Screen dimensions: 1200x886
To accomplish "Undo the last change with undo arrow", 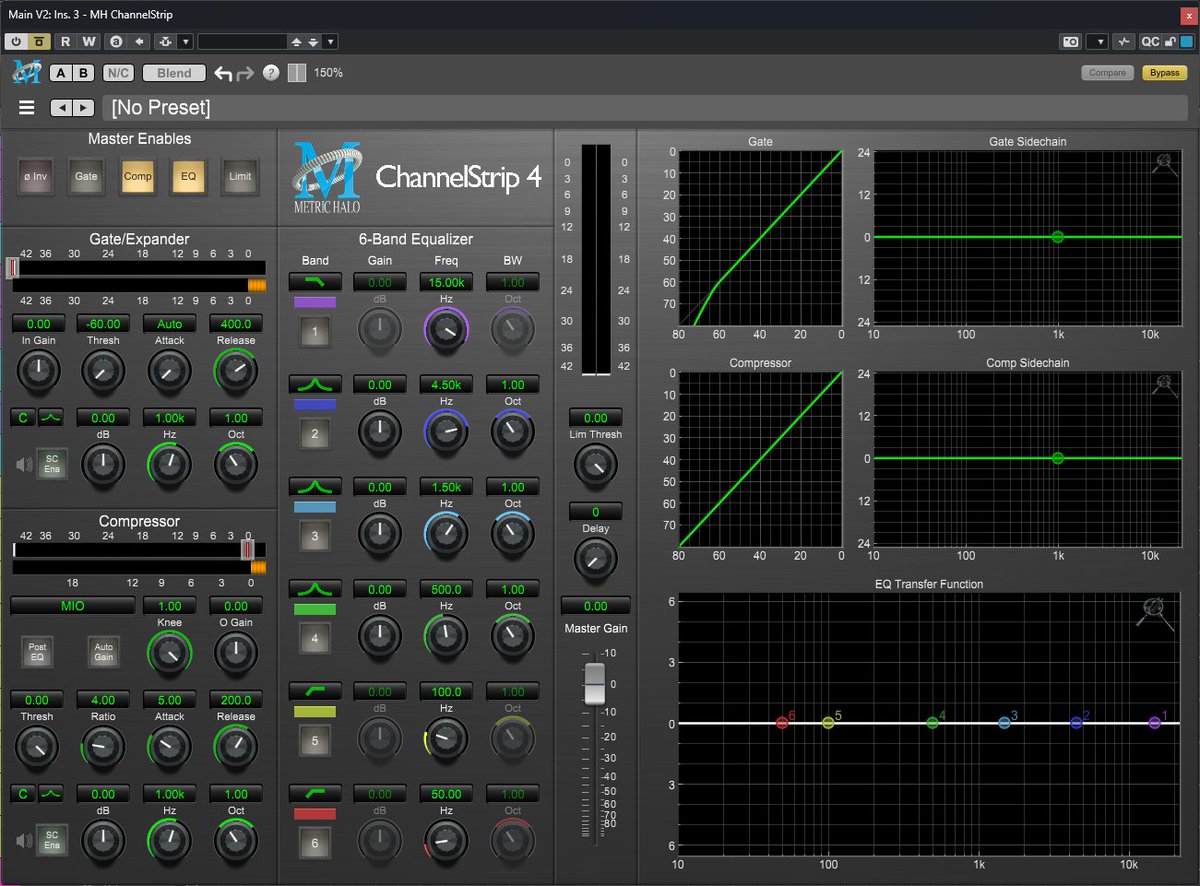I will tap(224, 73).
